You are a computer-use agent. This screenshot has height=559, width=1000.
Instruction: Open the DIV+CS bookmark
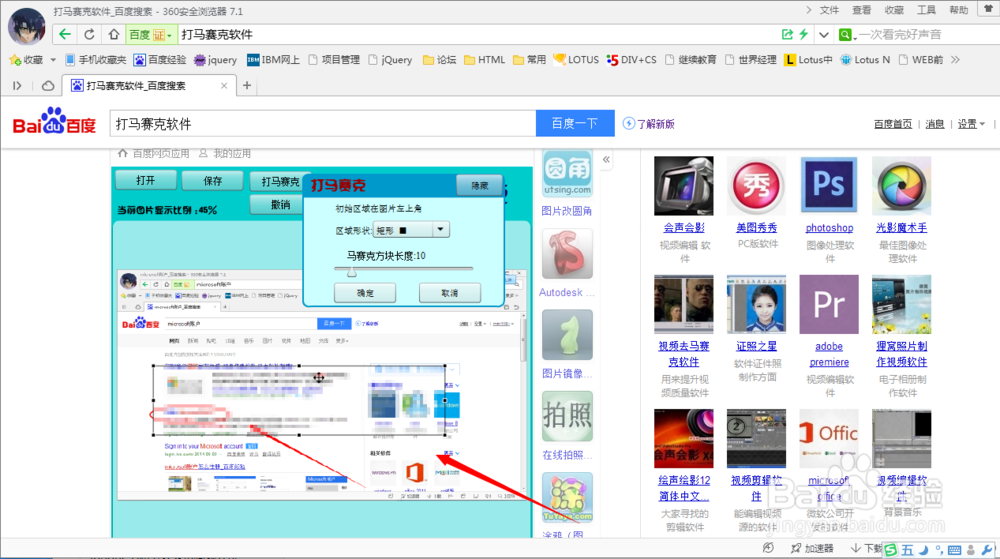[631, 60]
